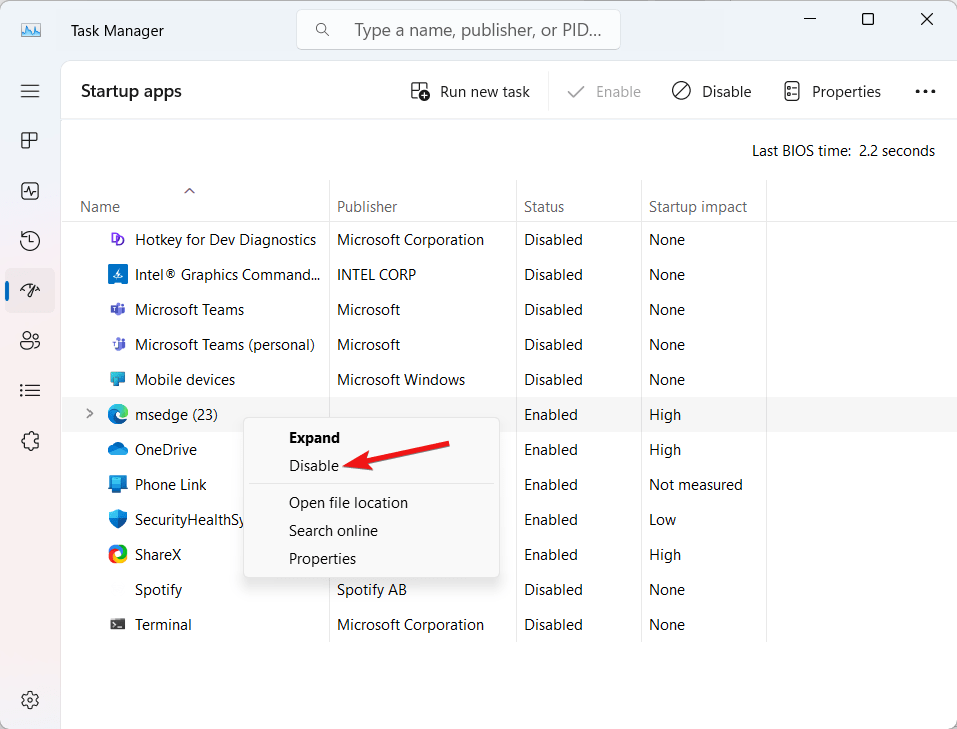The image size is (957, 729).
Task: Select the Startup apps sidebar icon
Action: [x=30, y=290]
